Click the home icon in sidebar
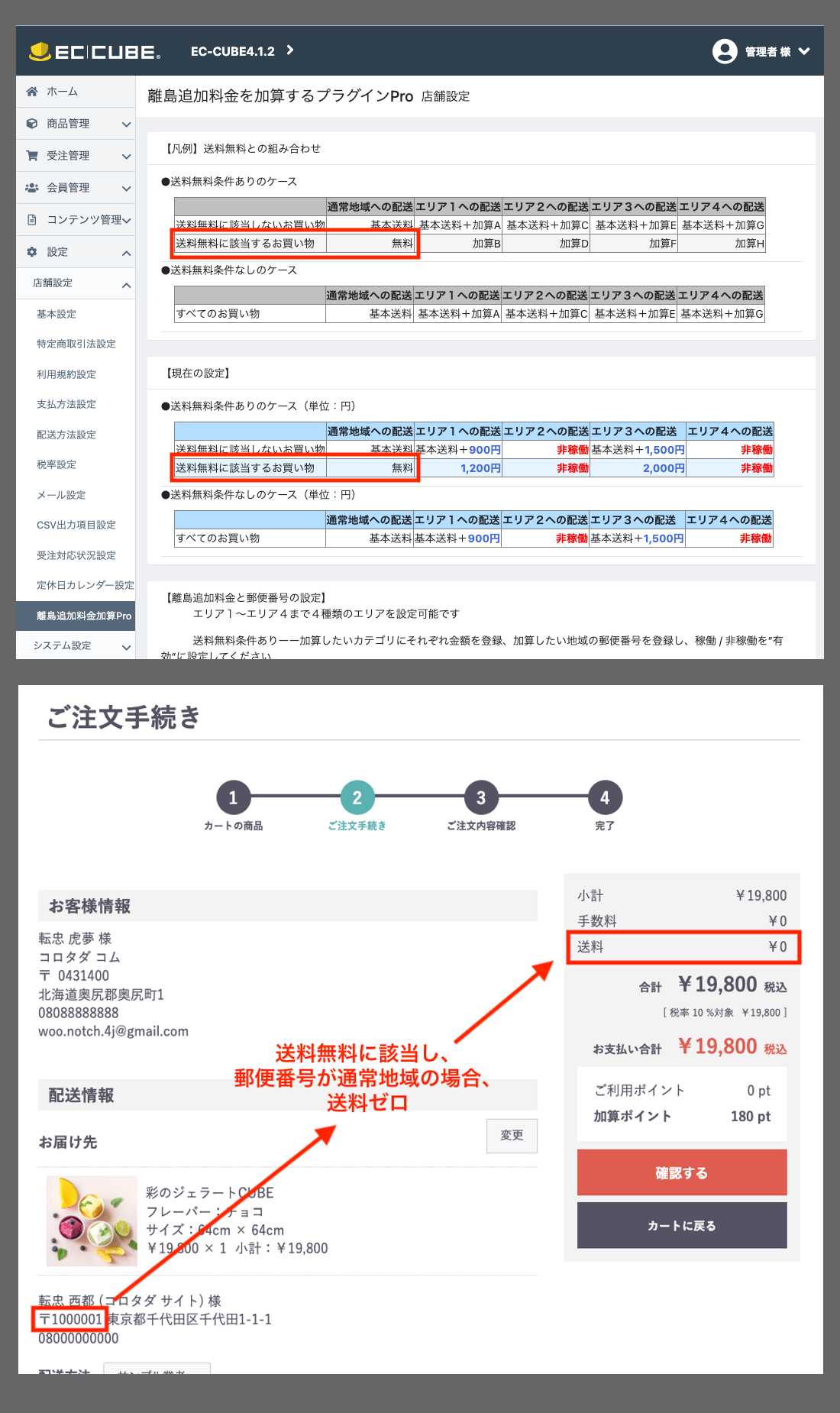840x1413 pixels. 32,92
